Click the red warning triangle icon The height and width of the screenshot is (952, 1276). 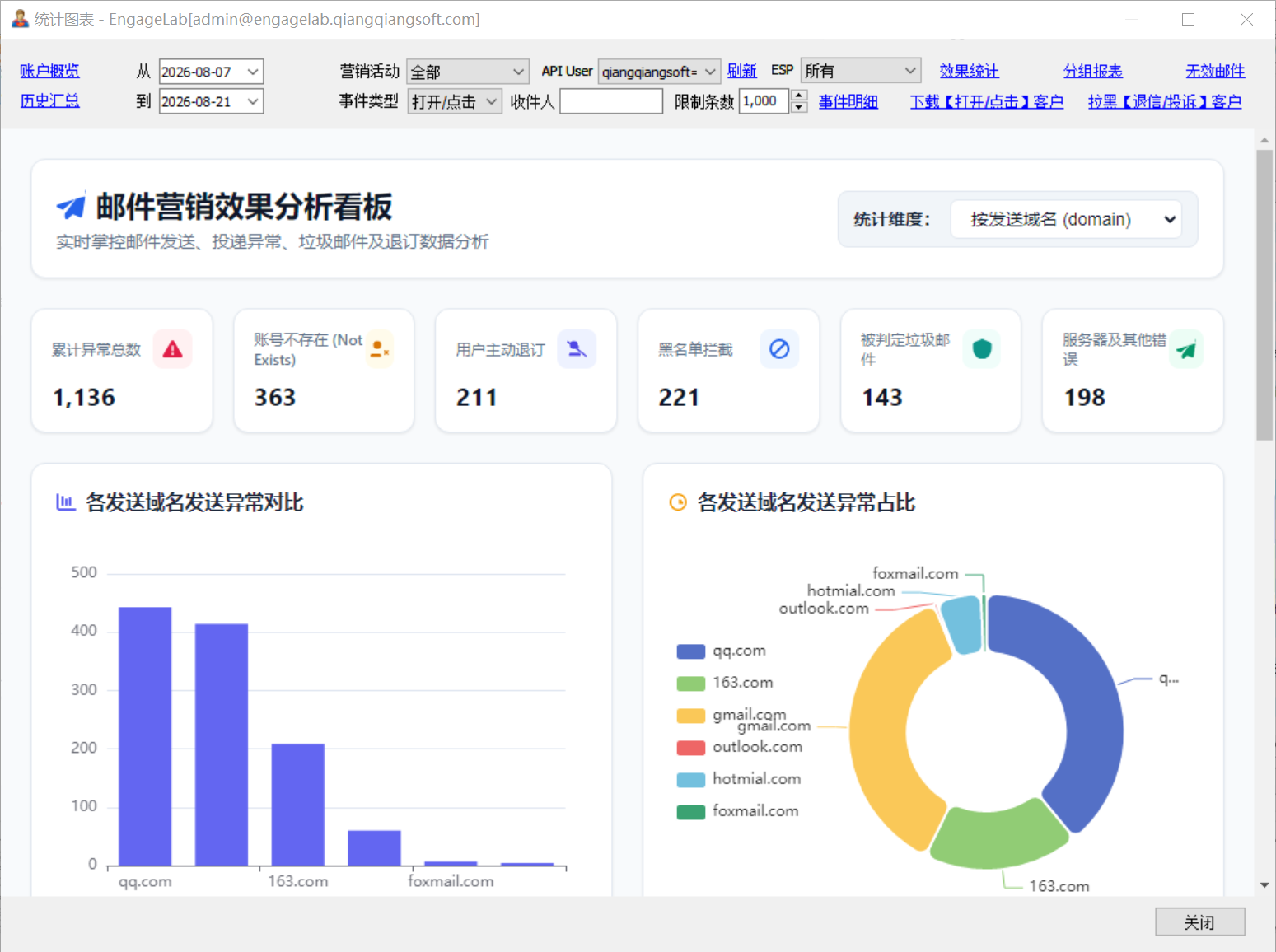tap(173, 349)
